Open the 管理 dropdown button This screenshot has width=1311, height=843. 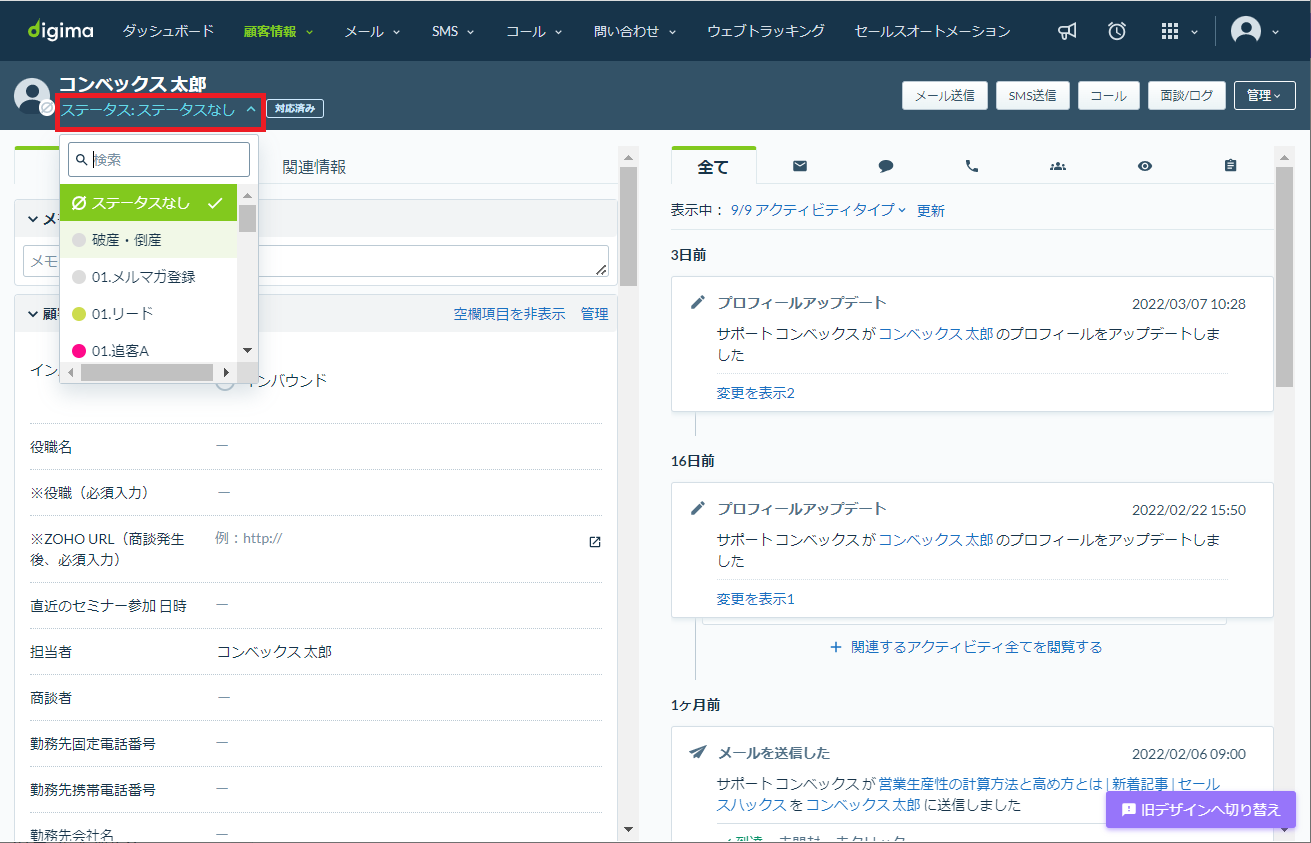pos(1264,96)
